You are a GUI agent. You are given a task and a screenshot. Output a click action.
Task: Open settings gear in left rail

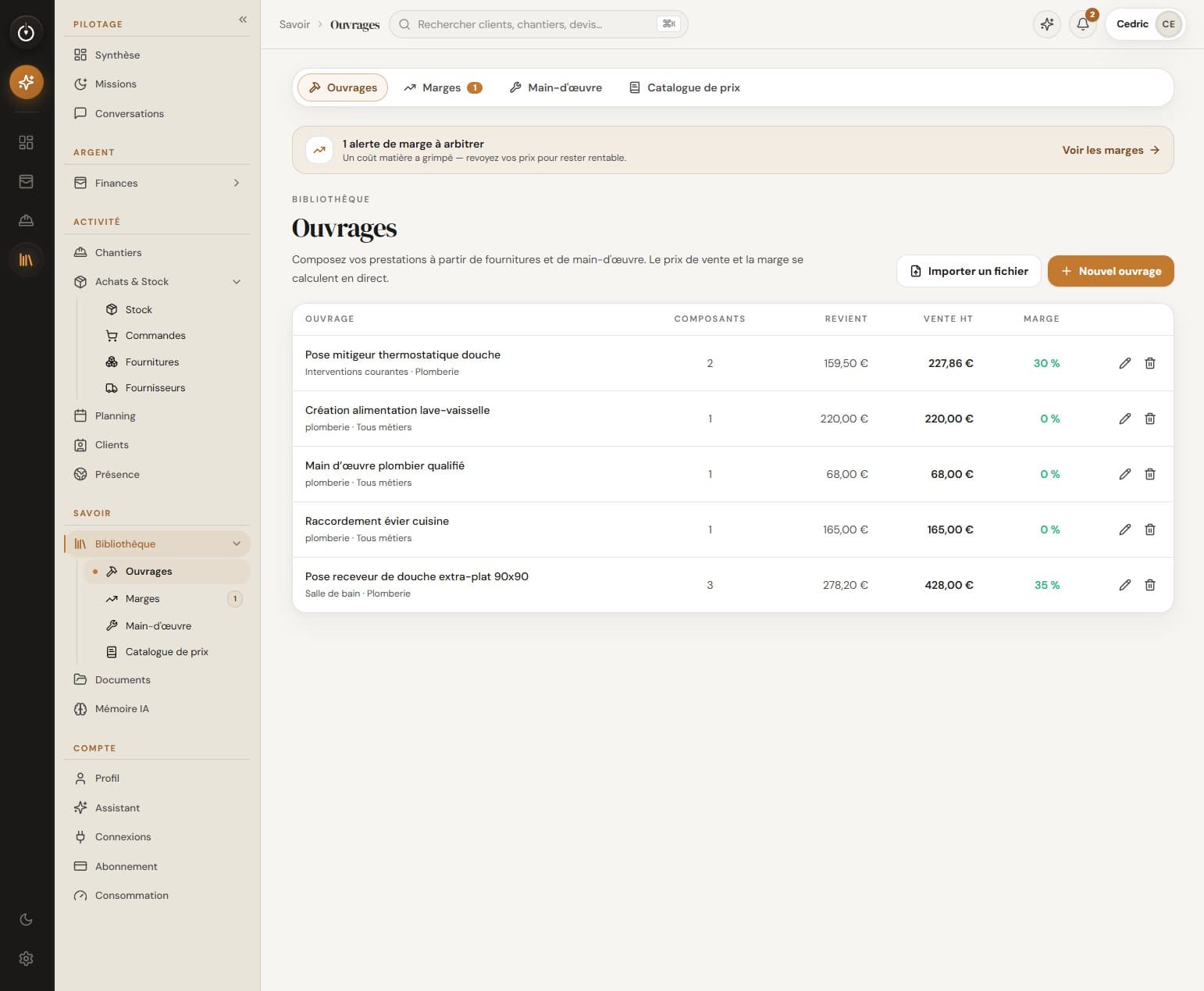click(x=26, y=958)
